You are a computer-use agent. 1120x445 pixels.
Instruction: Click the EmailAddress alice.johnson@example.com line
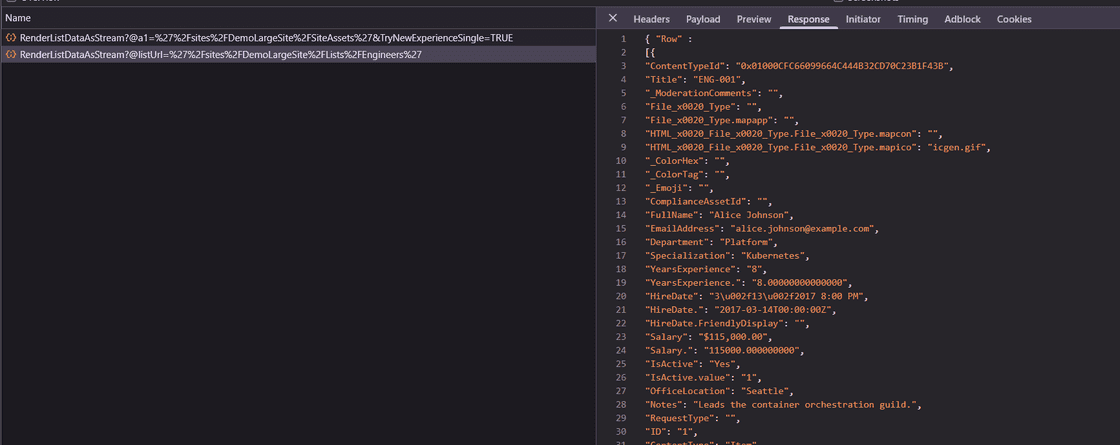[761, 229]
